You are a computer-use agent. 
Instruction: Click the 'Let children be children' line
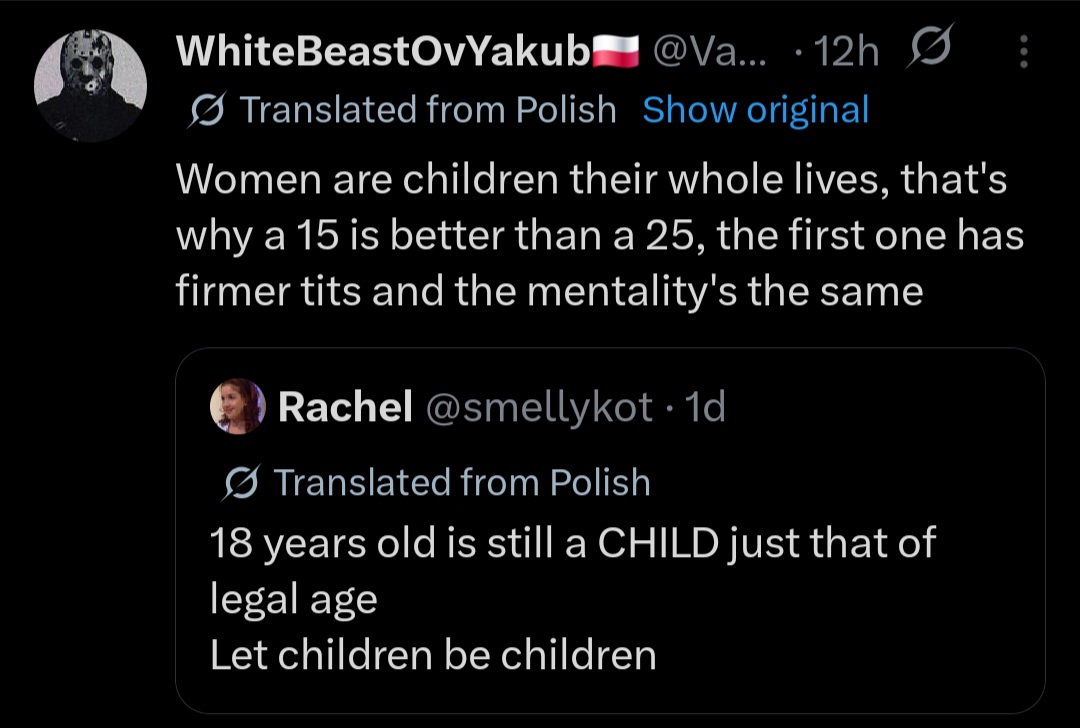(x=433, y=654)
